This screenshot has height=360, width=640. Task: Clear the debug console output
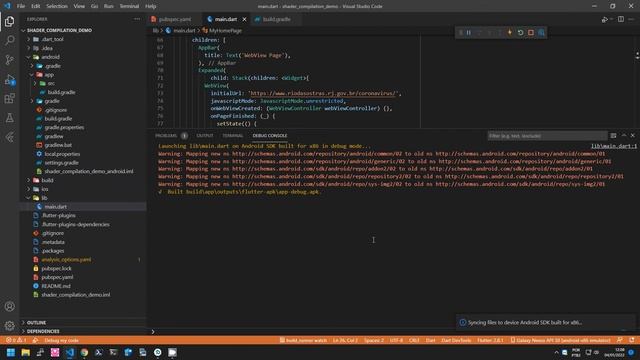613,136
